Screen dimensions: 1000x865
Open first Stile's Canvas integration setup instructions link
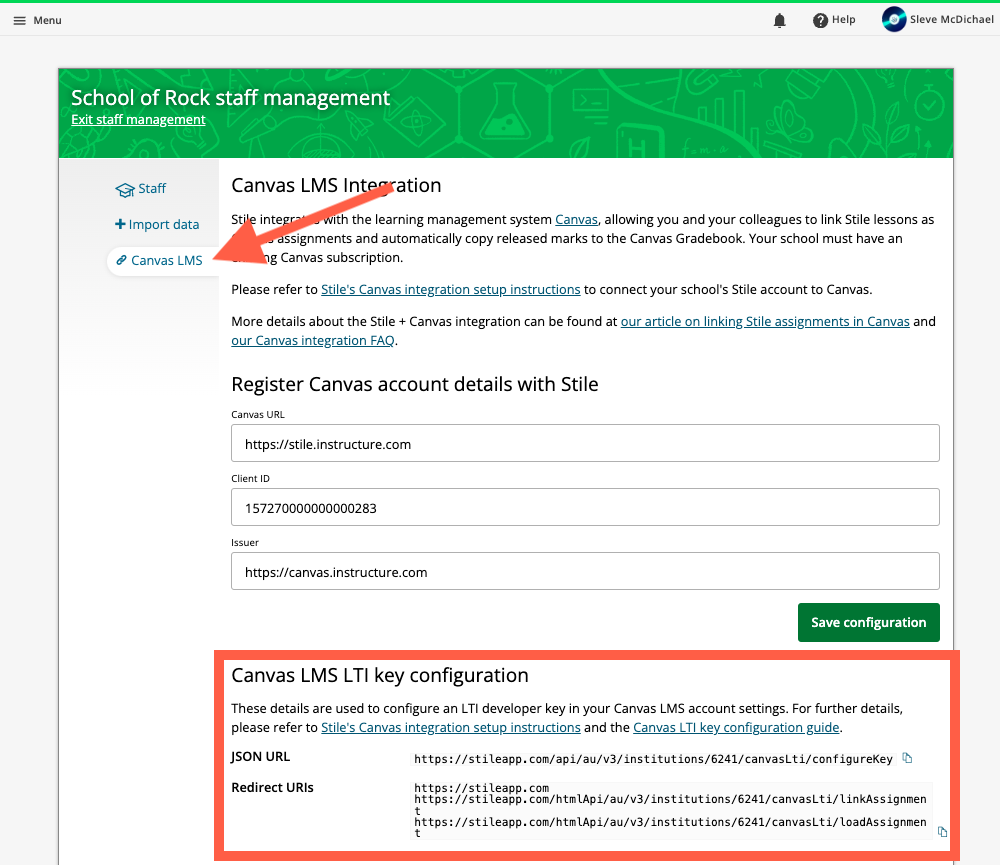451,290
